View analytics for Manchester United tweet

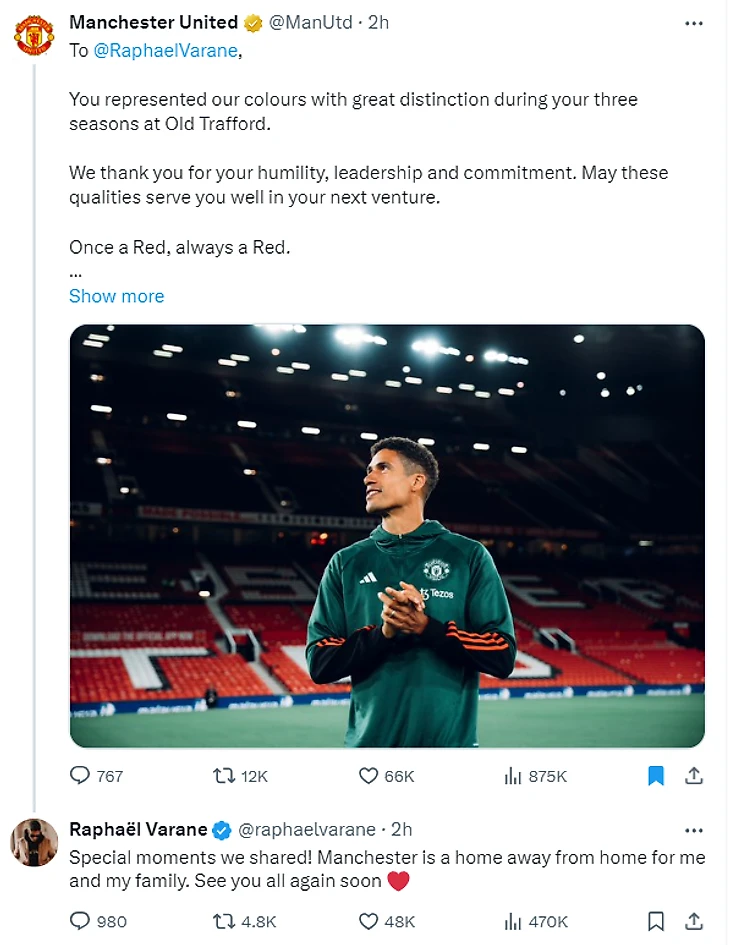click(514, 776)
